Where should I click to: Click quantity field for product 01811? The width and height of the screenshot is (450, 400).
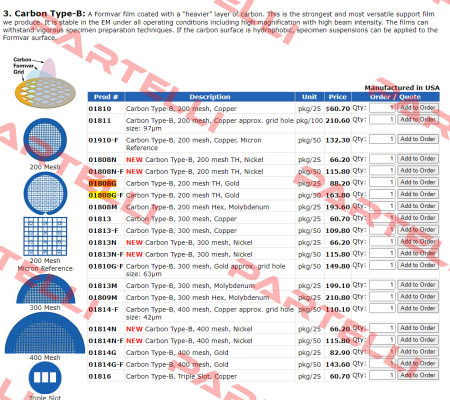pyautogui.click(x=382, y=119)
